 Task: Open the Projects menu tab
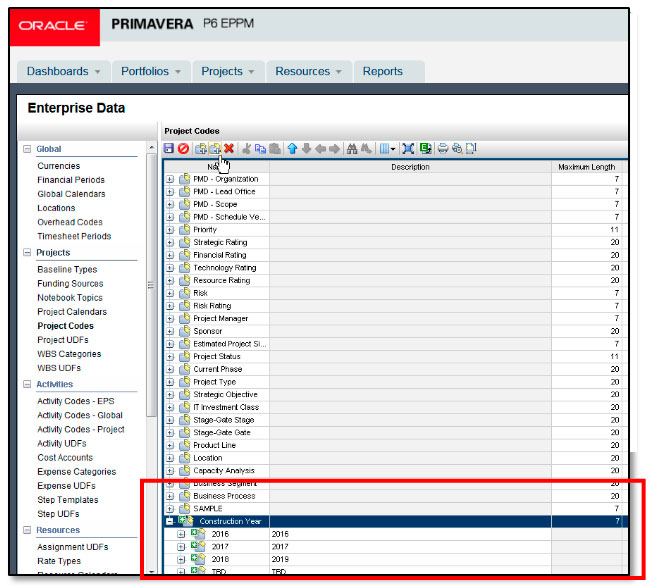228,71
